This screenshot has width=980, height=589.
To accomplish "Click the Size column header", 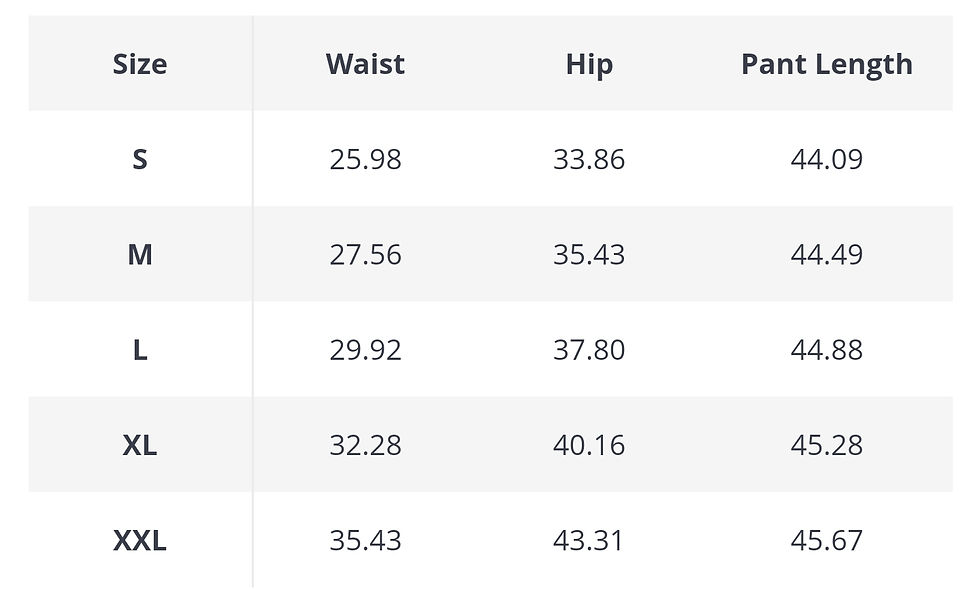I will pyautogui.click(x=140, y=64).
